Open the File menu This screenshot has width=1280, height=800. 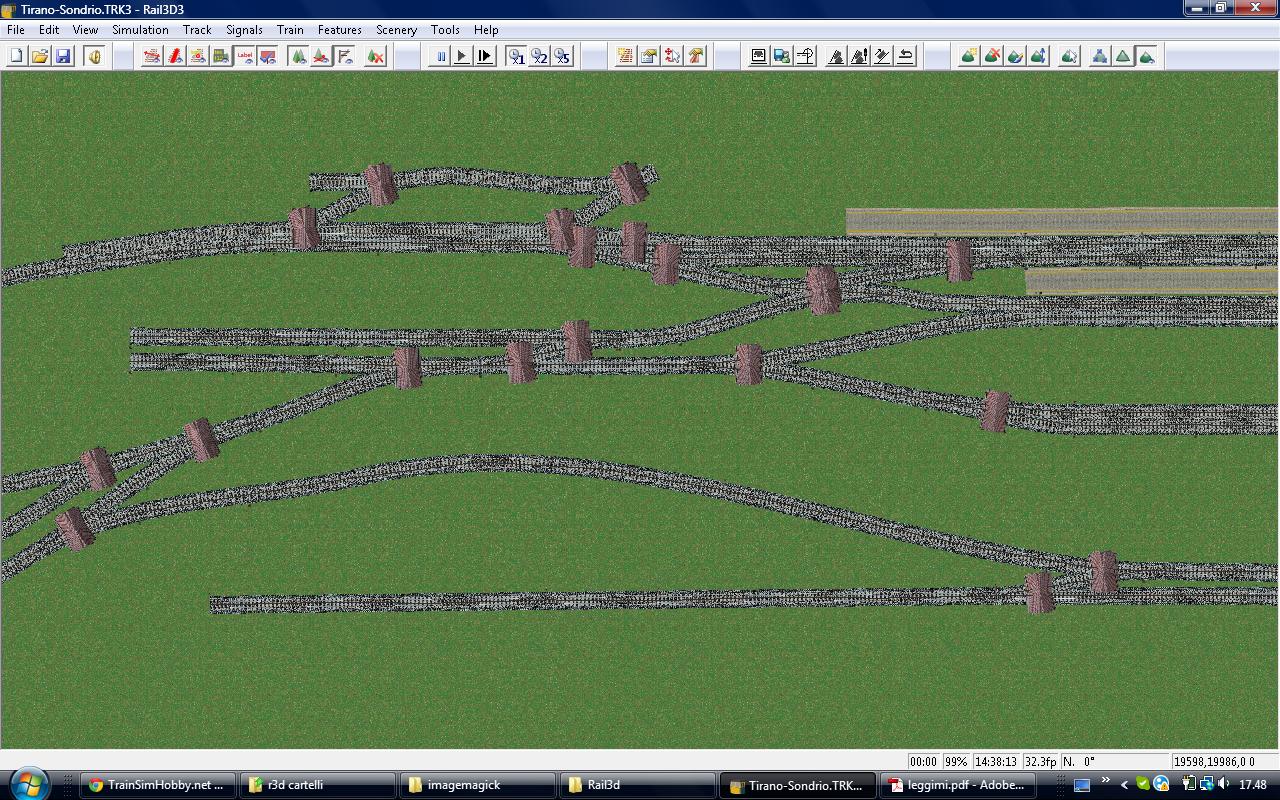(16, 30)
